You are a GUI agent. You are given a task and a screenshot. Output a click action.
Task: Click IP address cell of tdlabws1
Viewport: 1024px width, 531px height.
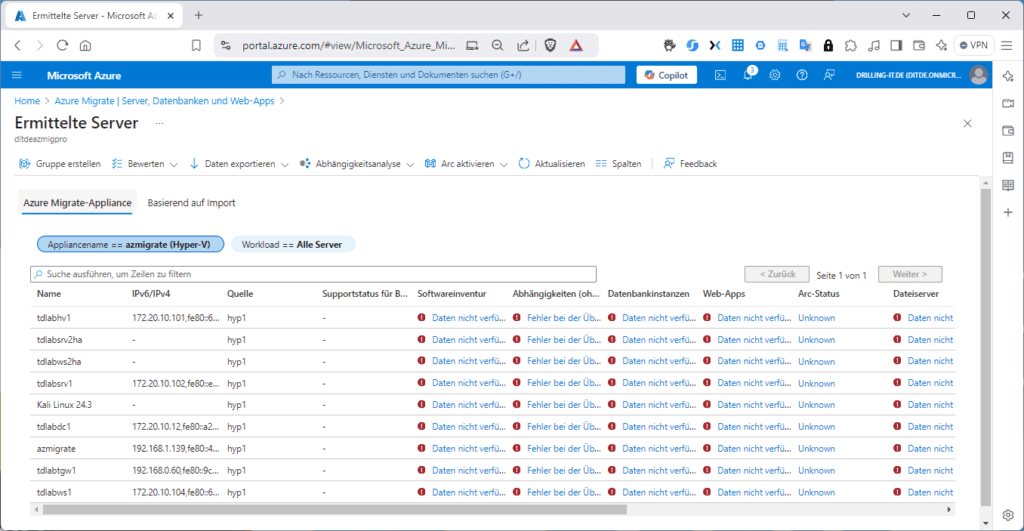pyautogui.click(x=176, y=492)
